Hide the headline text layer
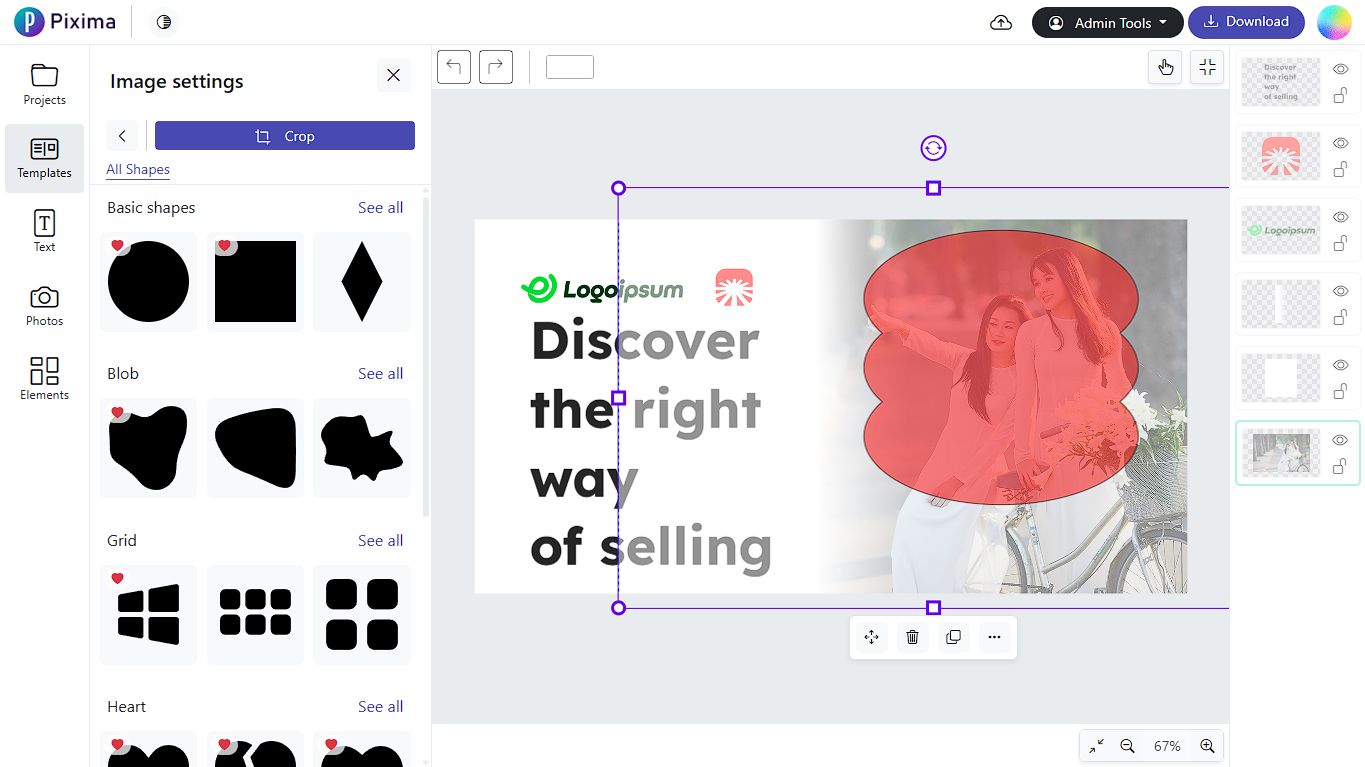Screen dimensions: 1365x767 (x=1341, y=69)
